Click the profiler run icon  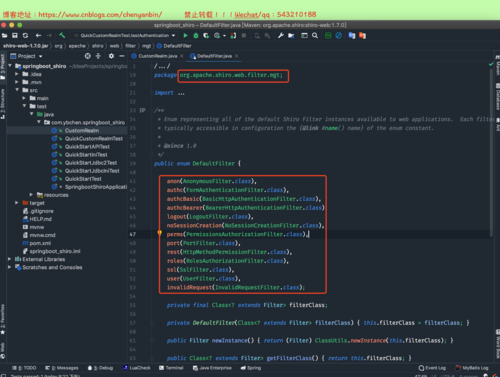(x=217, y=35)
